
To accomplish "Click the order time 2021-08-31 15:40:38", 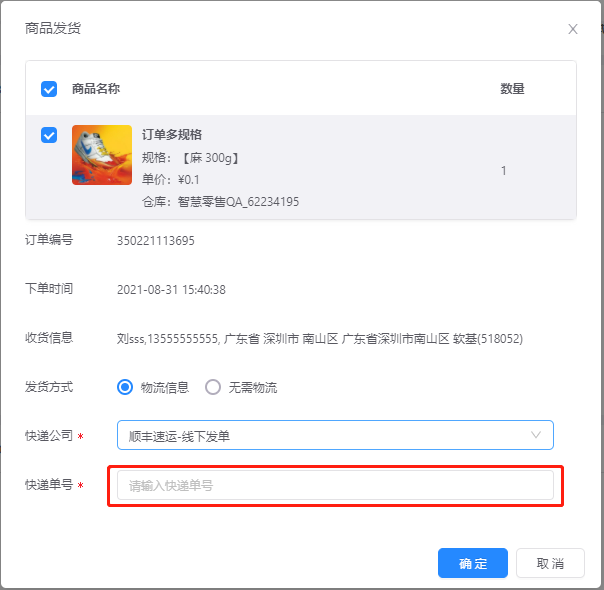I will tap(171, 290).
